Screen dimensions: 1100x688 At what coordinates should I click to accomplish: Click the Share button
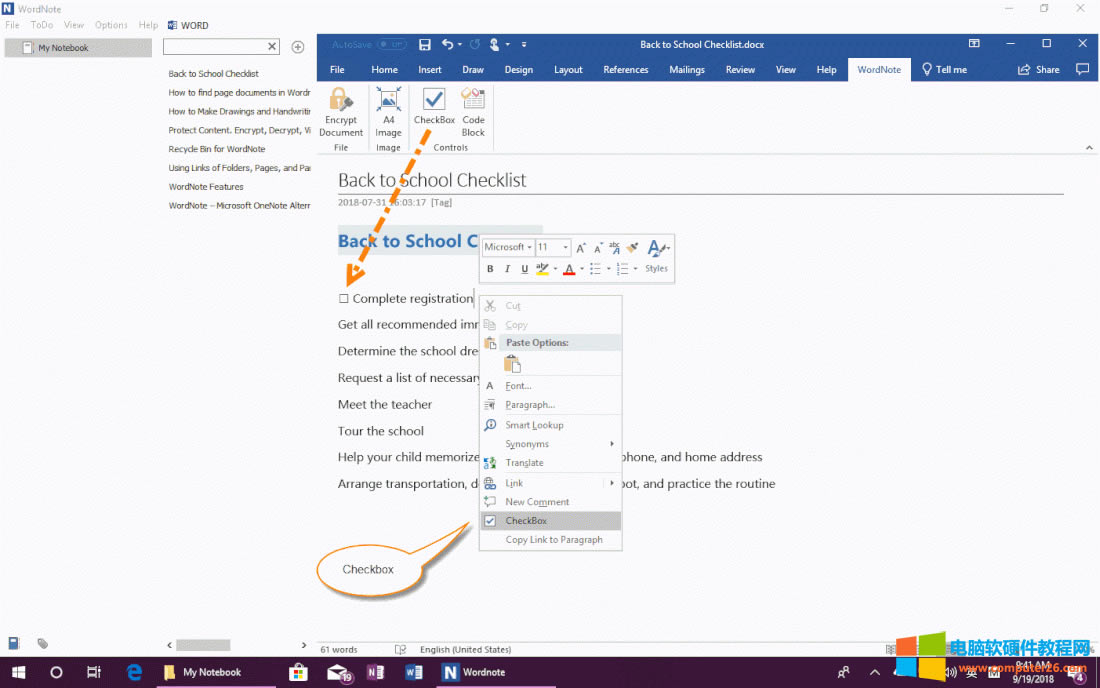coord(1038,70)
